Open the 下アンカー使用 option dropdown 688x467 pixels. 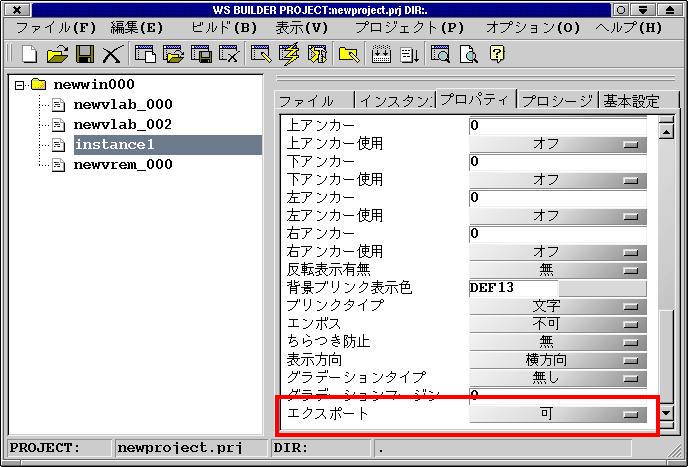[x=558, y=180]
